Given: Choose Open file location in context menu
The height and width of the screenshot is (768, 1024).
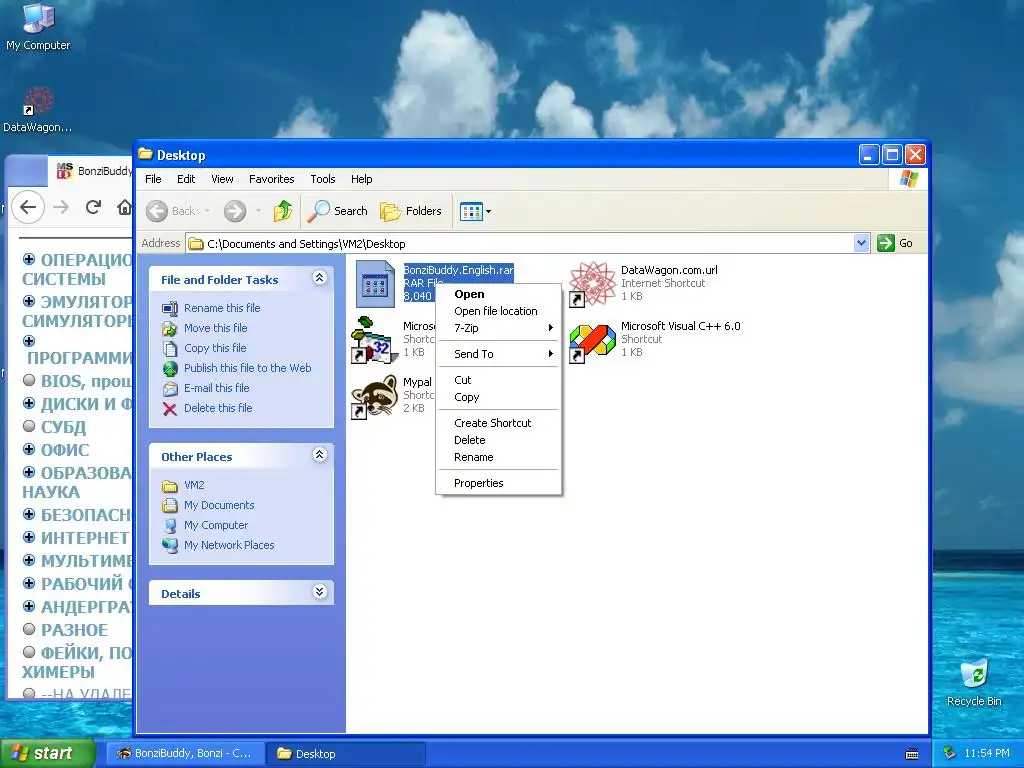Looking at the screenshot, I should pyautogui.click(x=498, y=312).
